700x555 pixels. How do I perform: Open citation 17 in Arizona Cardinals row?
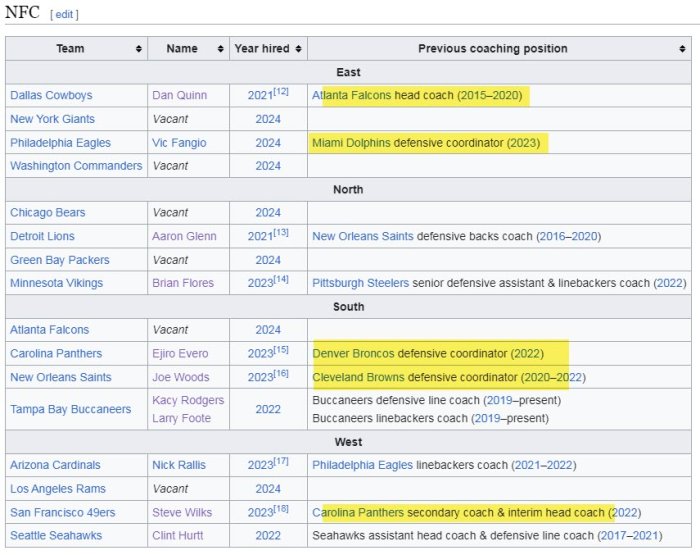(x=281, y=461)
